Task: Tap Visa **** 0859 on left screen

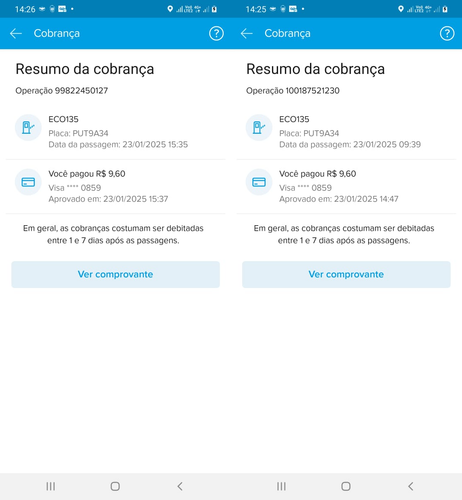Action: click(x=75, y=188)
